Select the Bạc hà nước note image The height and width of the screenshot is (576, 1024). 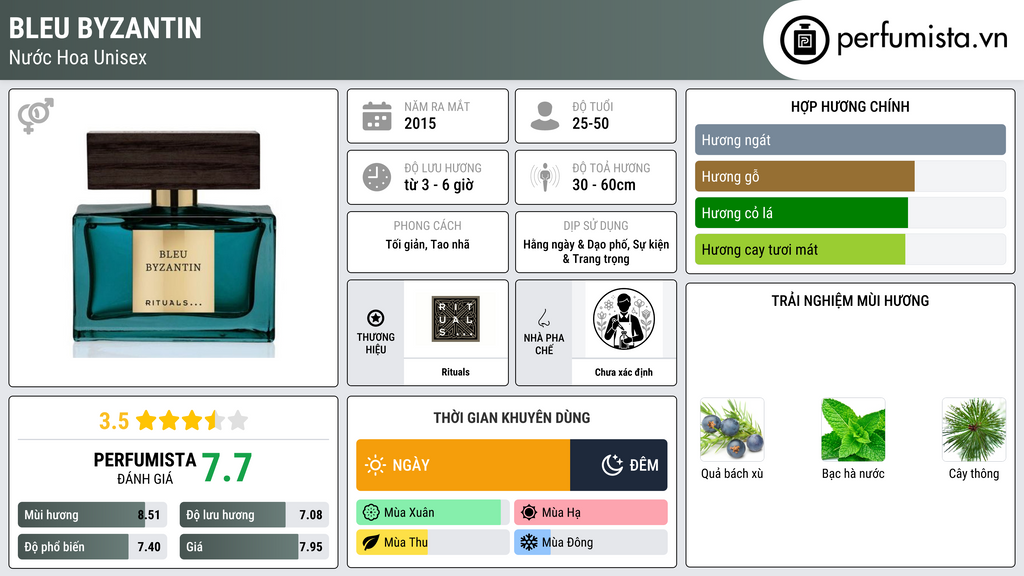point(853,430)
